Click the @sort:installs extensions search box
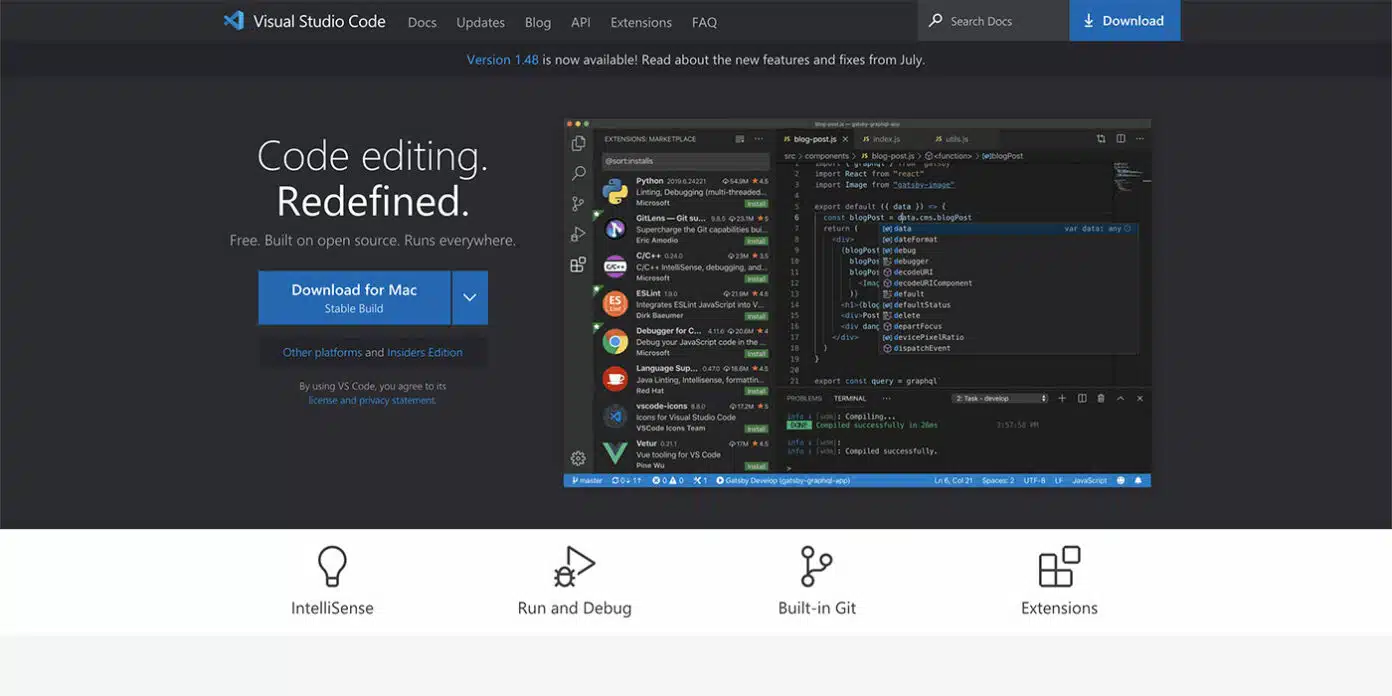1392x696 pixels. pos(686,160)
